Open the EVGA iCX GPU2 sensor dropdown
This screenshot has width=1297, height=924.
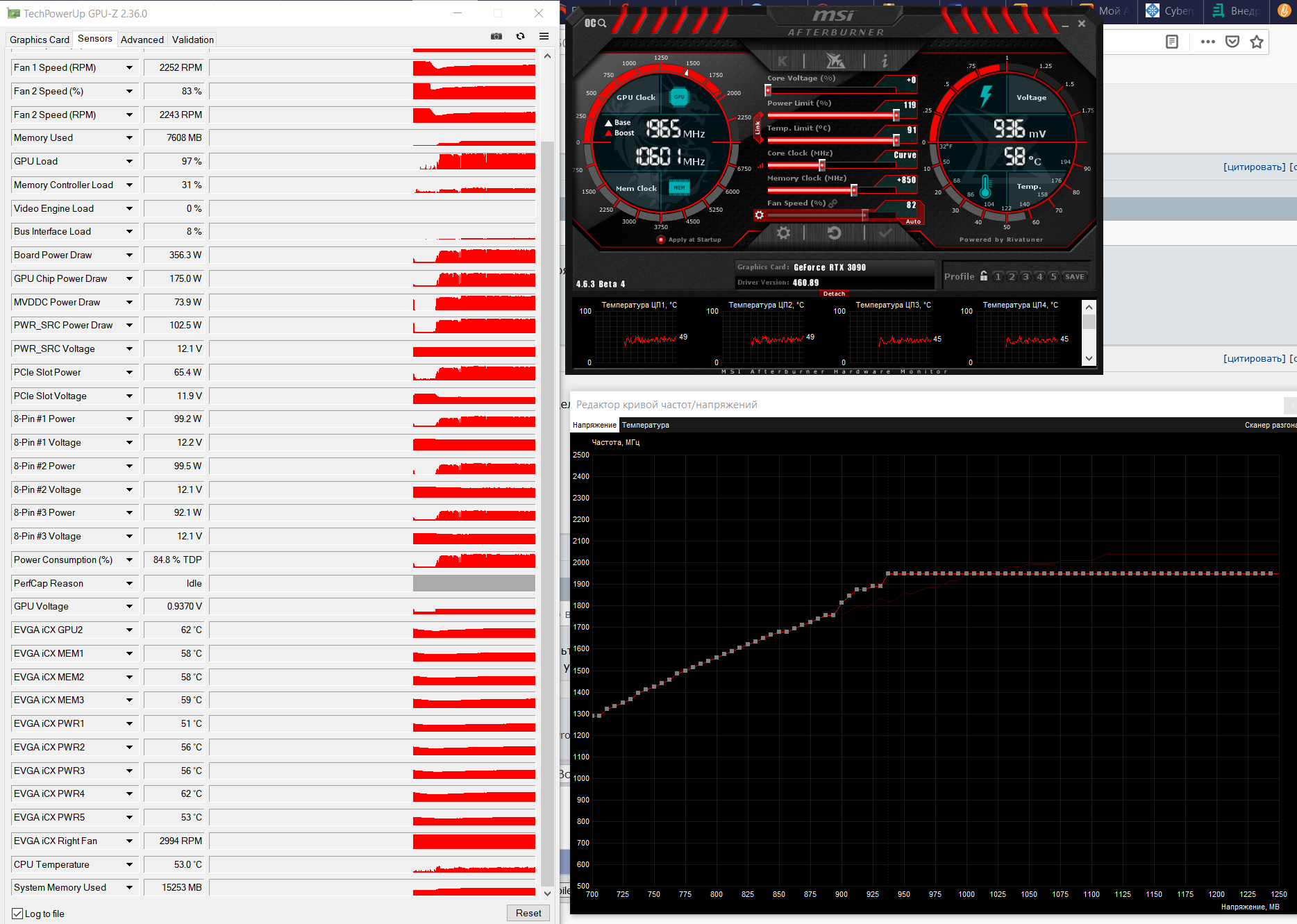pyautogui.click(x=129, y=630)
